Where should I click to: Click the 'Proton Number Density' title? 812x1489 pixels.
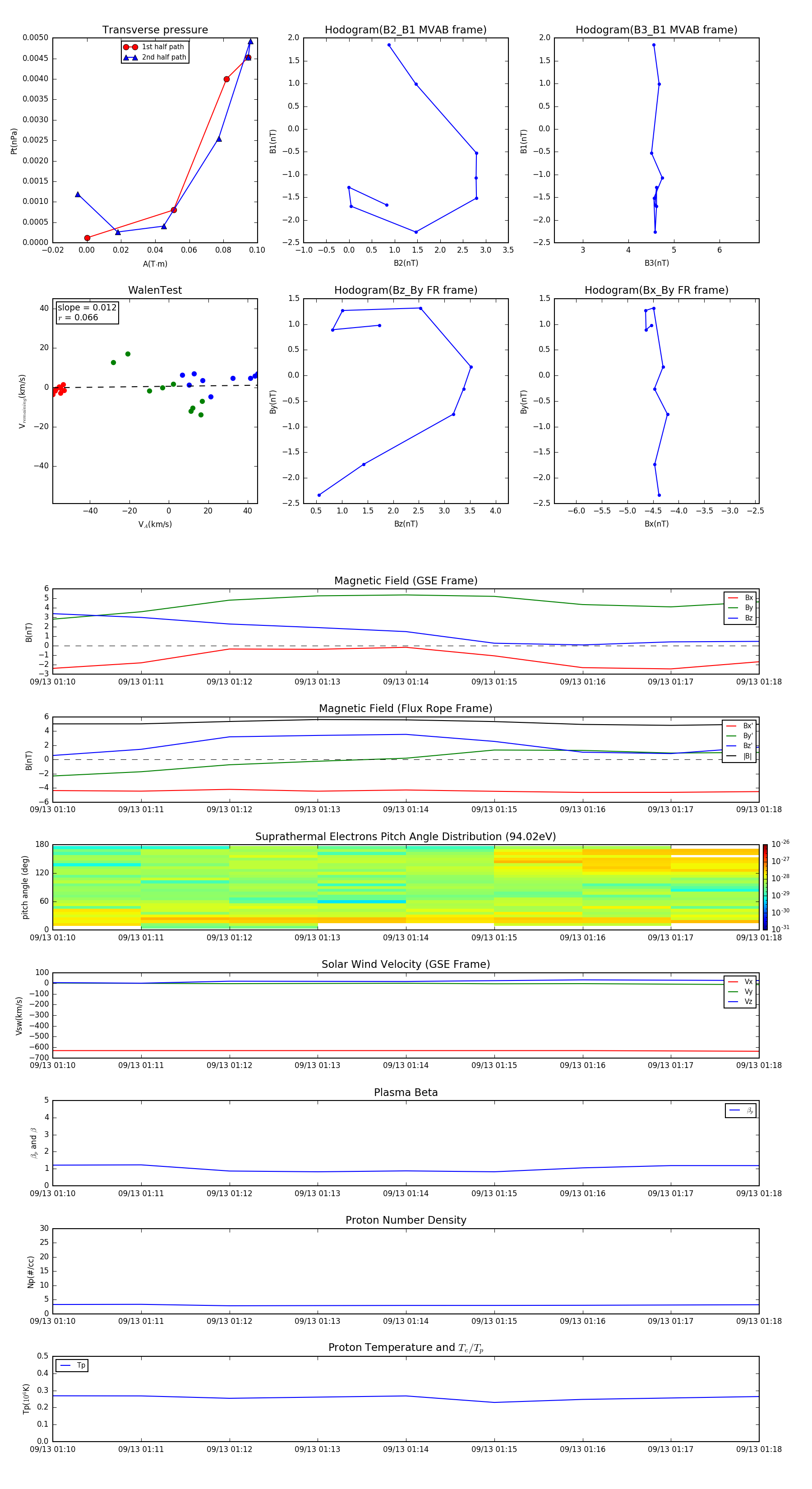[406, 1220]
